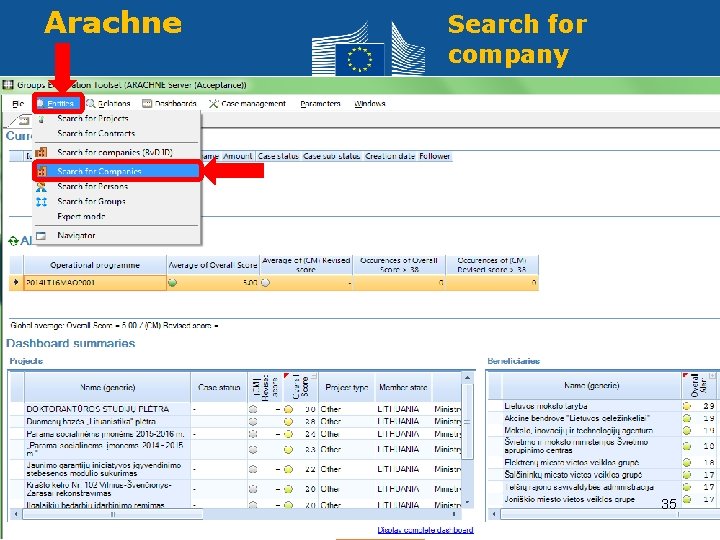Click the Dashboards menu icon
Image resolution: width=720 pixels, height=540 pixels.
(146, 104)
